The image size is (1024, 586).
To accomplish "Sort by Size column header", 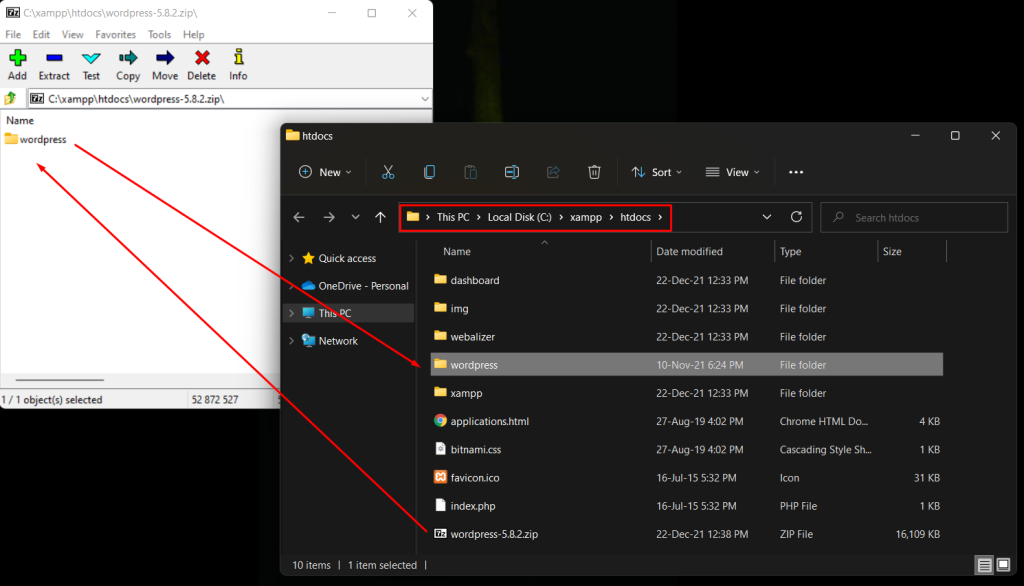I will click(892, 252).
